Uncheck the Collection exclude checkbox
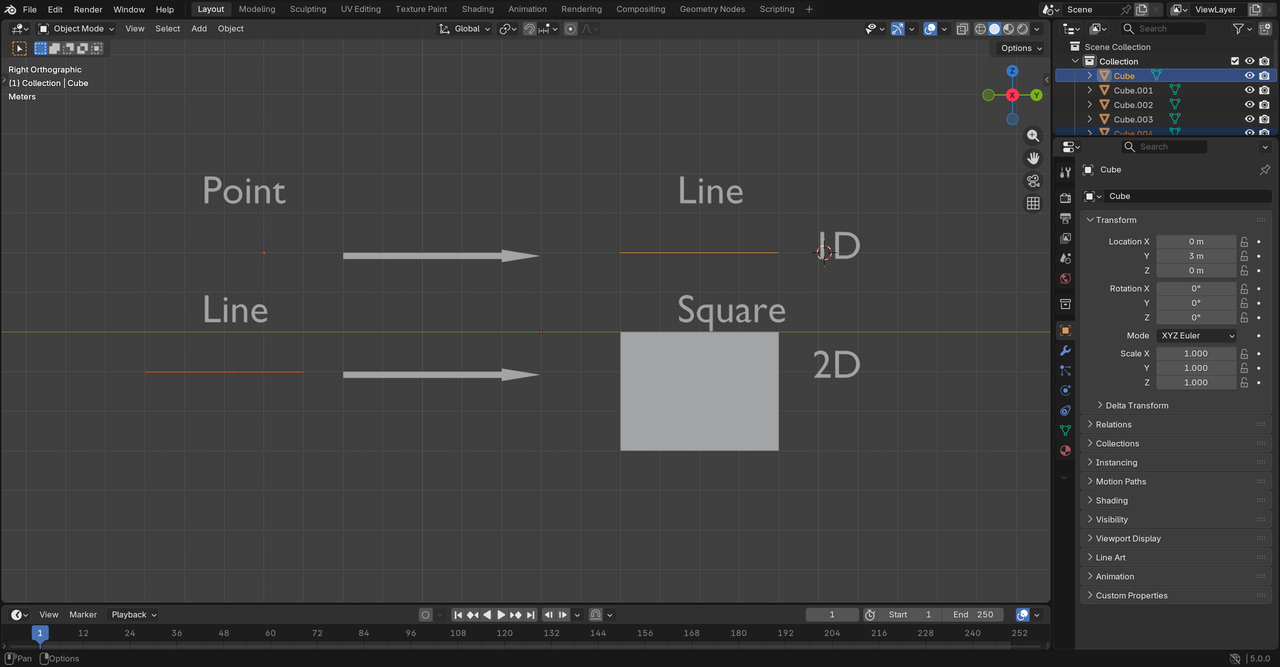This screenshot has width=1280, height=667. 1234,61
